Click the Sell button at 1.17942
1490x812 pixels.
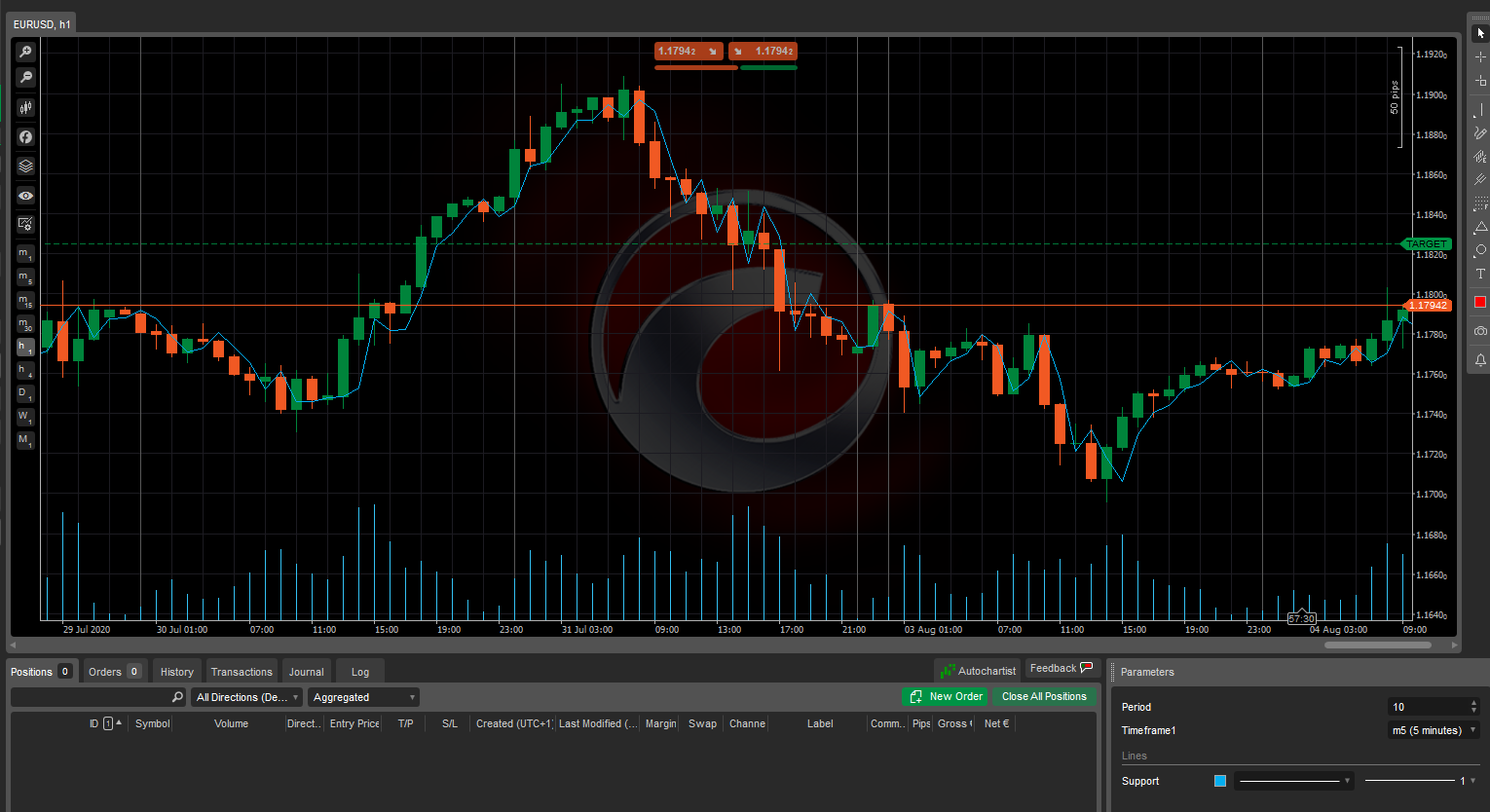pos(689,51)
